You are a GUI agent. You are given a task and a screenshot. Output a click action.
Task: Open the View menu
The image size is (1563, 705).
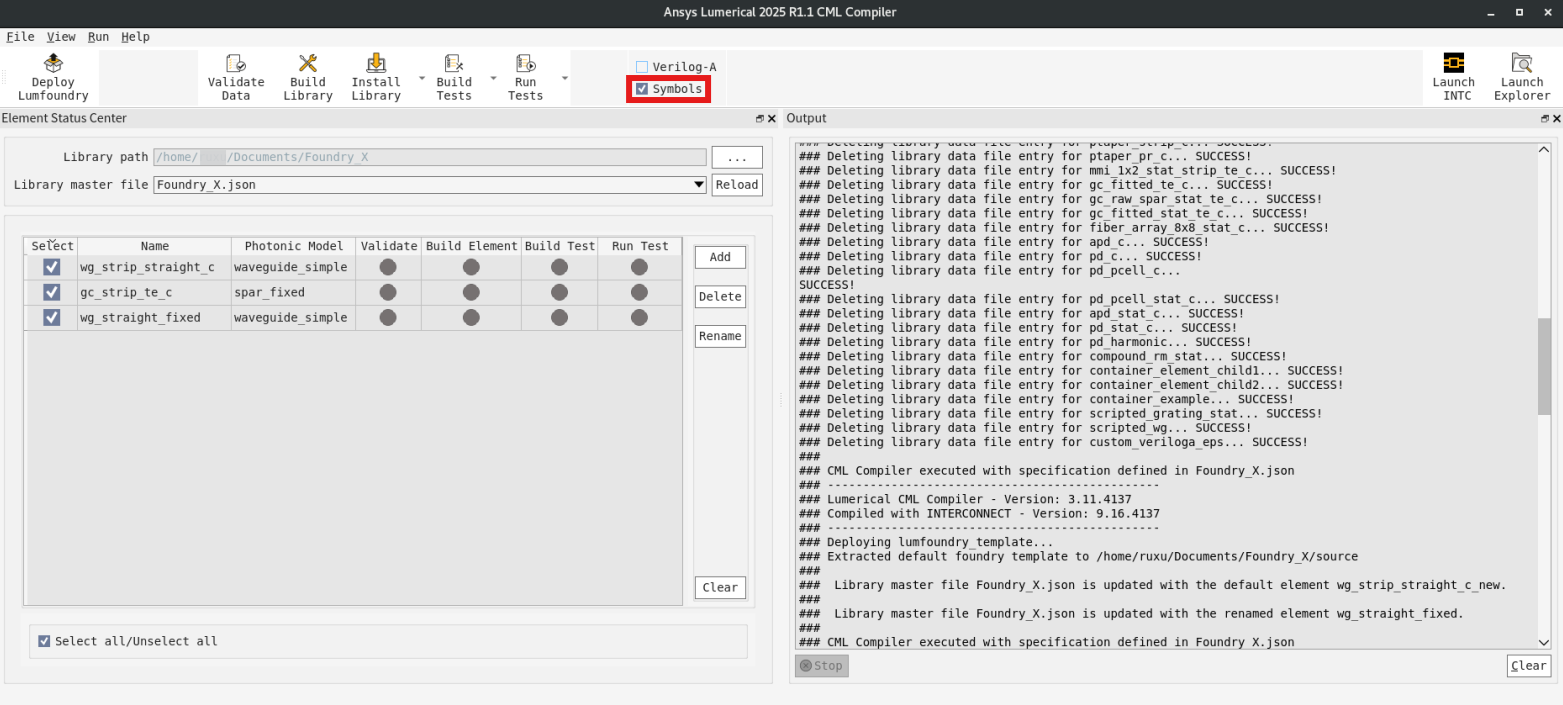(x=61, y=37)
